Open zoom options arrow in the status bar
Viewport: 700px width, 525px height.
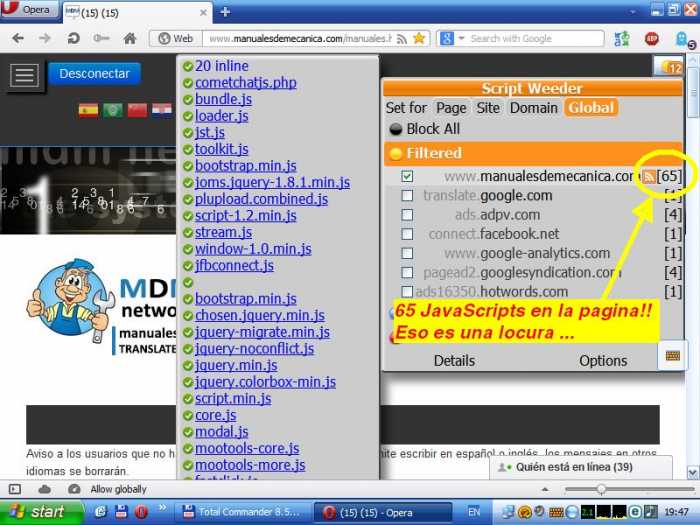(545, 489)
